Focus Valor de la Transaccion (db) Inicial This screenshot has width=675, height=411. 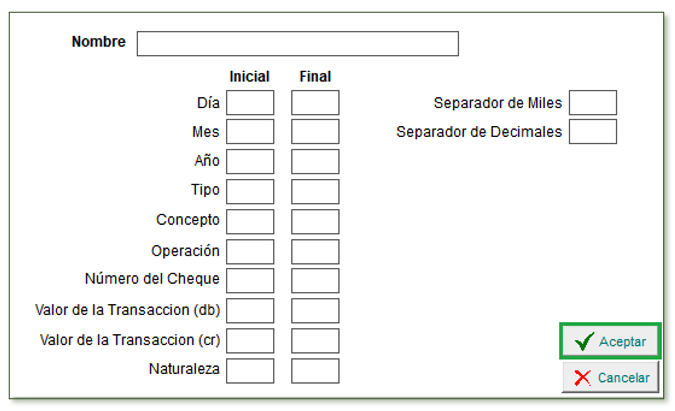pyautogui.click(x=250, y=311)
